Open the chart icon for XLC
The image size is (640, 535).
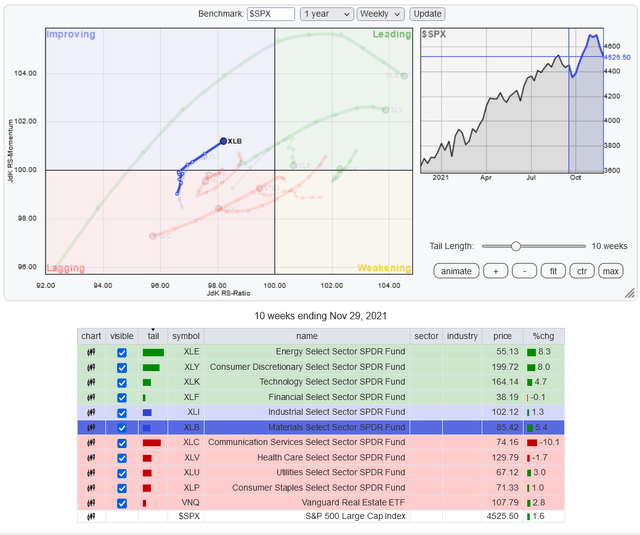click(91, 443)
